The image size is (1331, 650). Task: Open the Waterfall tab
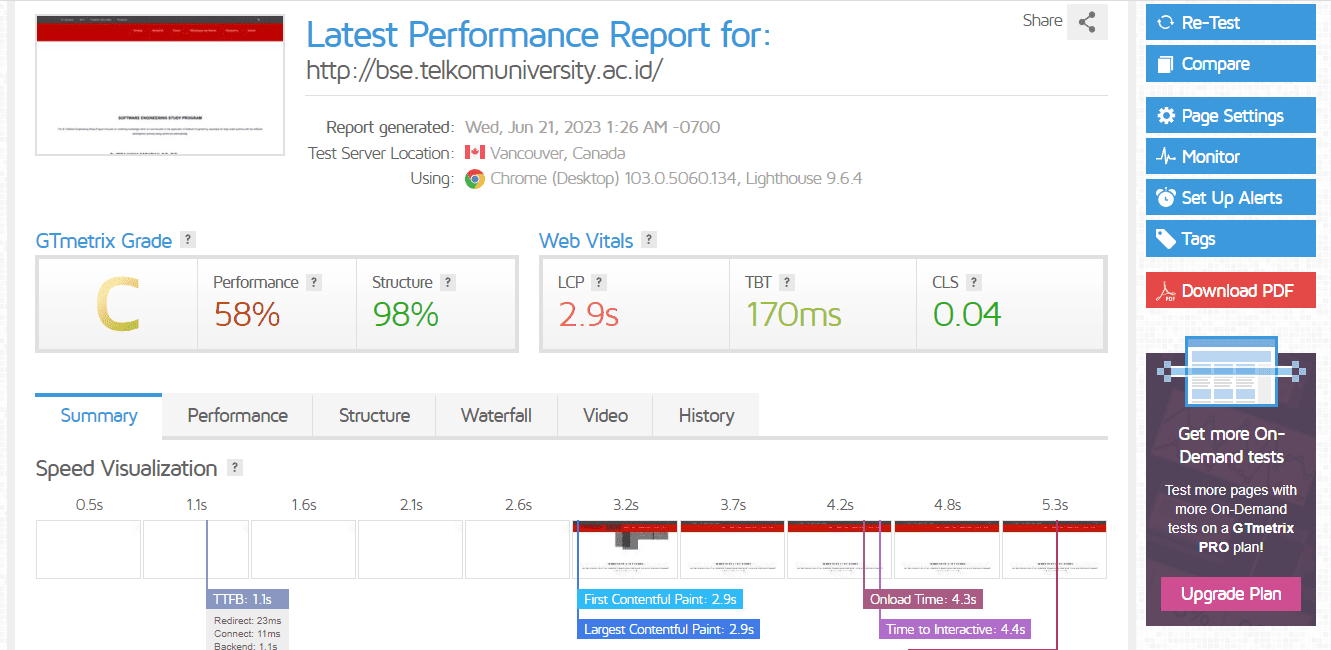(x=496, y=415)
